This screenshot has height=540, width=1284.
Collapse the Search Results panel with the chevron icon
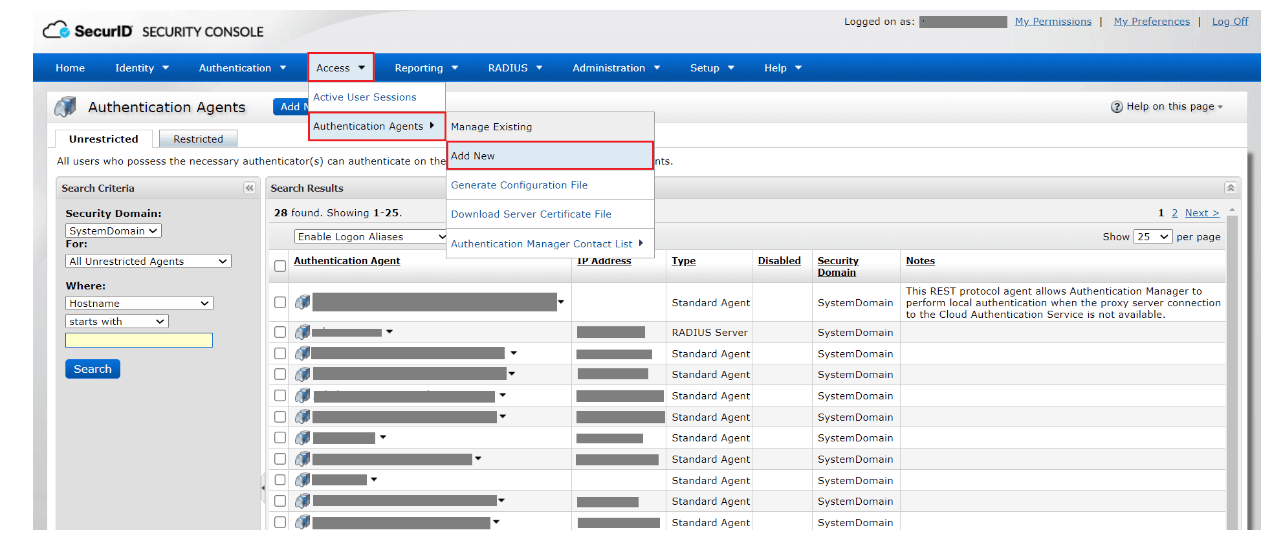(1229, 188)
